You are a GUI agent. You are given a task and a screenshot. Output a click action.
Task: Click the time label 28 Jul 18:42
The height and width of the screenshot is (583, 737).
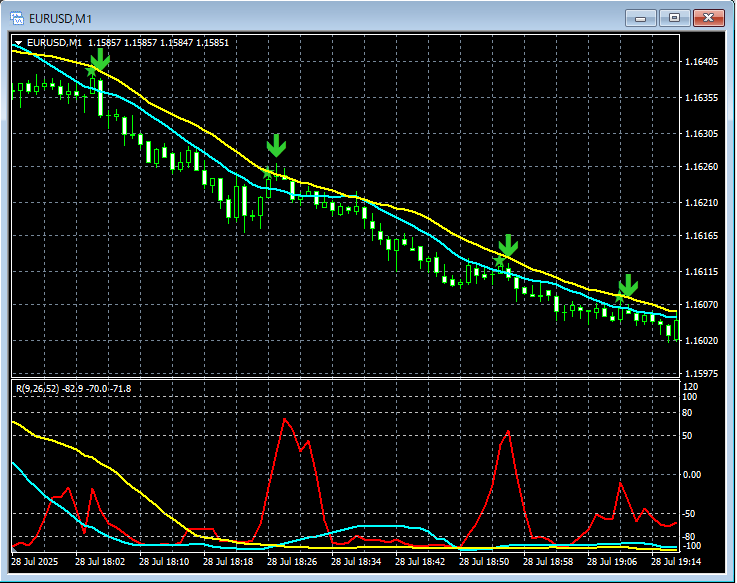pyautogui.click(x=420, y=562)
